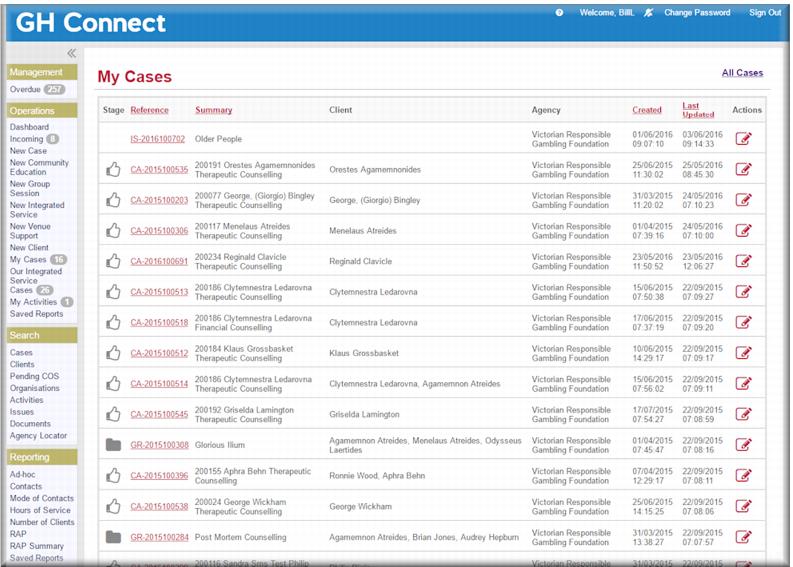
Task: Edit case CA-2015100545 via action icon
Action: (743, 414)
